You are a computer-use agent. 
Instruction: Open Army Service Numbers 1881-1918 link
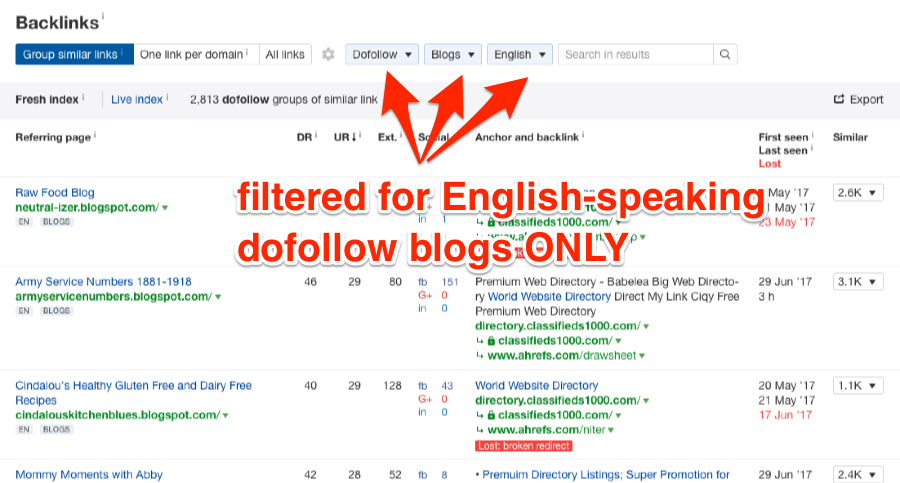(x=103, y=281)
